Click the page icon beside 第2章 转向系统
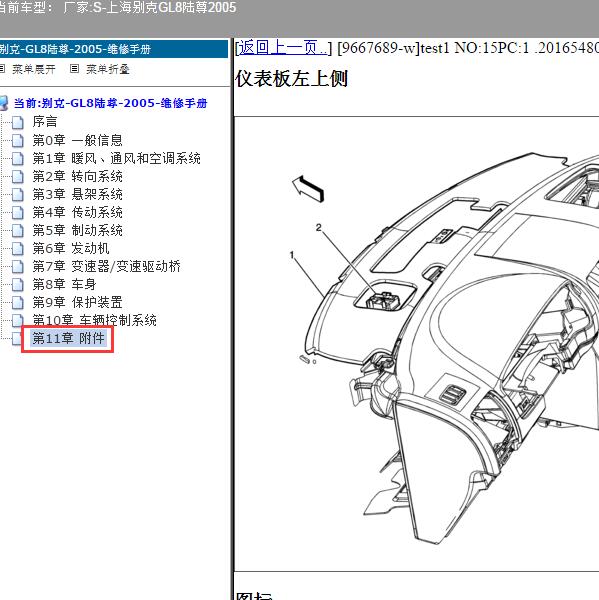Viewport: 599px width, 600px height. coord(18,176)
